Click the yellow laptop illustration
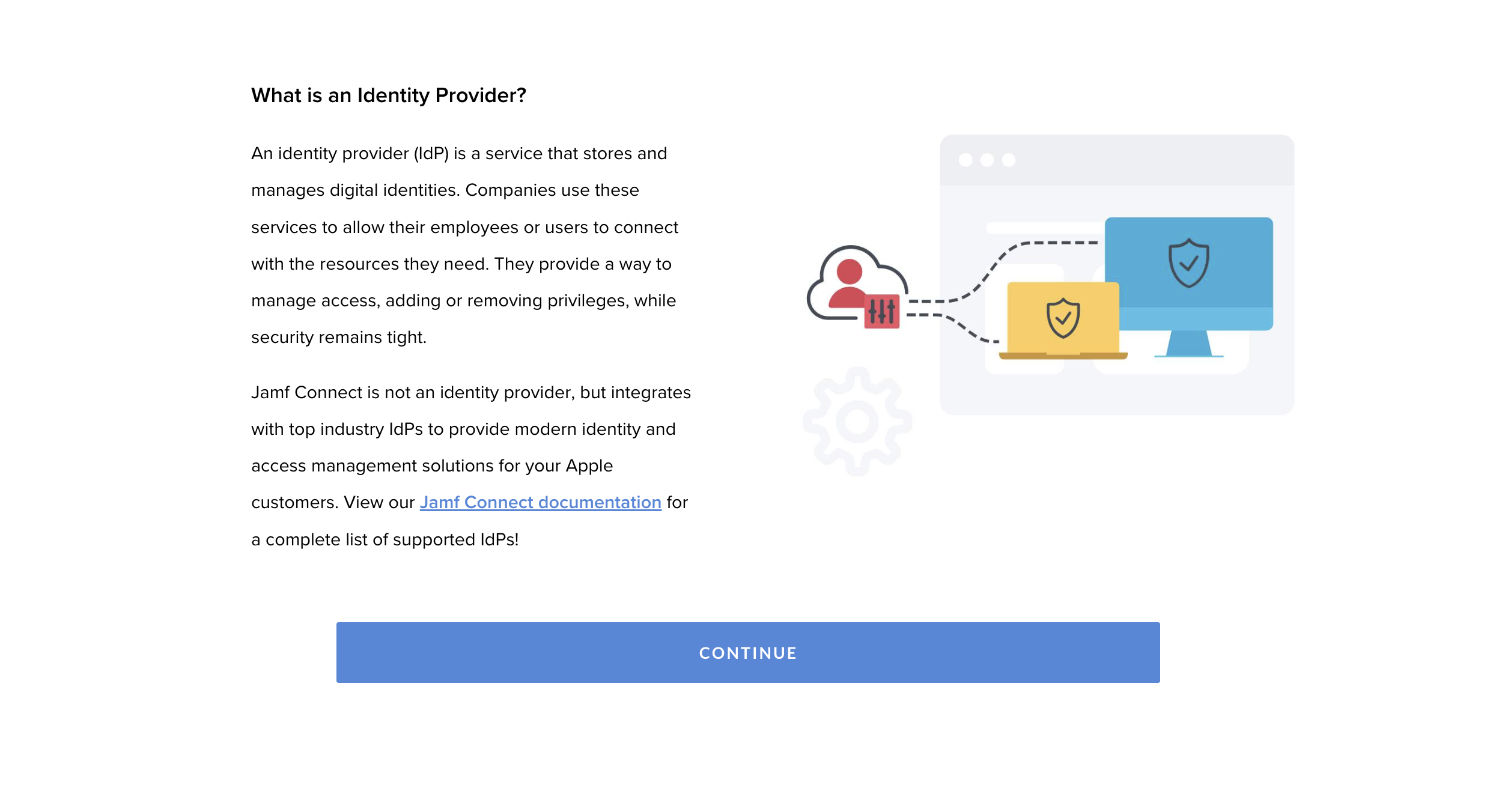This screenshot has width=1490, height=812. (x=1063, y=321)
